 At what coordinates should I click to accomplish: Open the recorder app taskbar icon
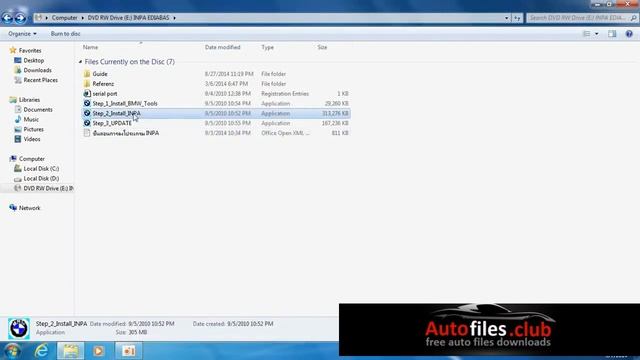click(x=129, y=351)
